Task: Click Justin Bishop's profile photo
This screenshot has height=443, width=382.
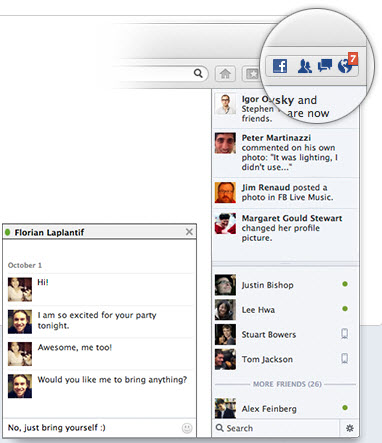Action: click(225, 285)
